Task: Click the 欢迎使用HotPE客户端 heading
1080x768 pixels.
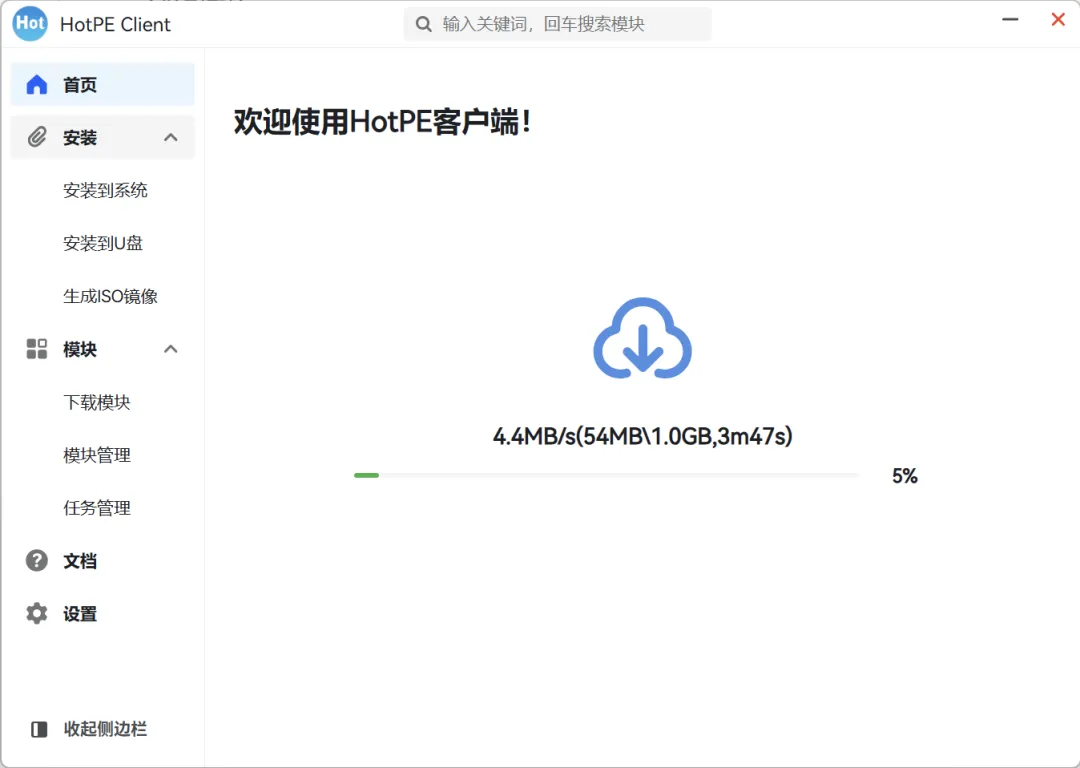Action: click(x=382, y=122)
